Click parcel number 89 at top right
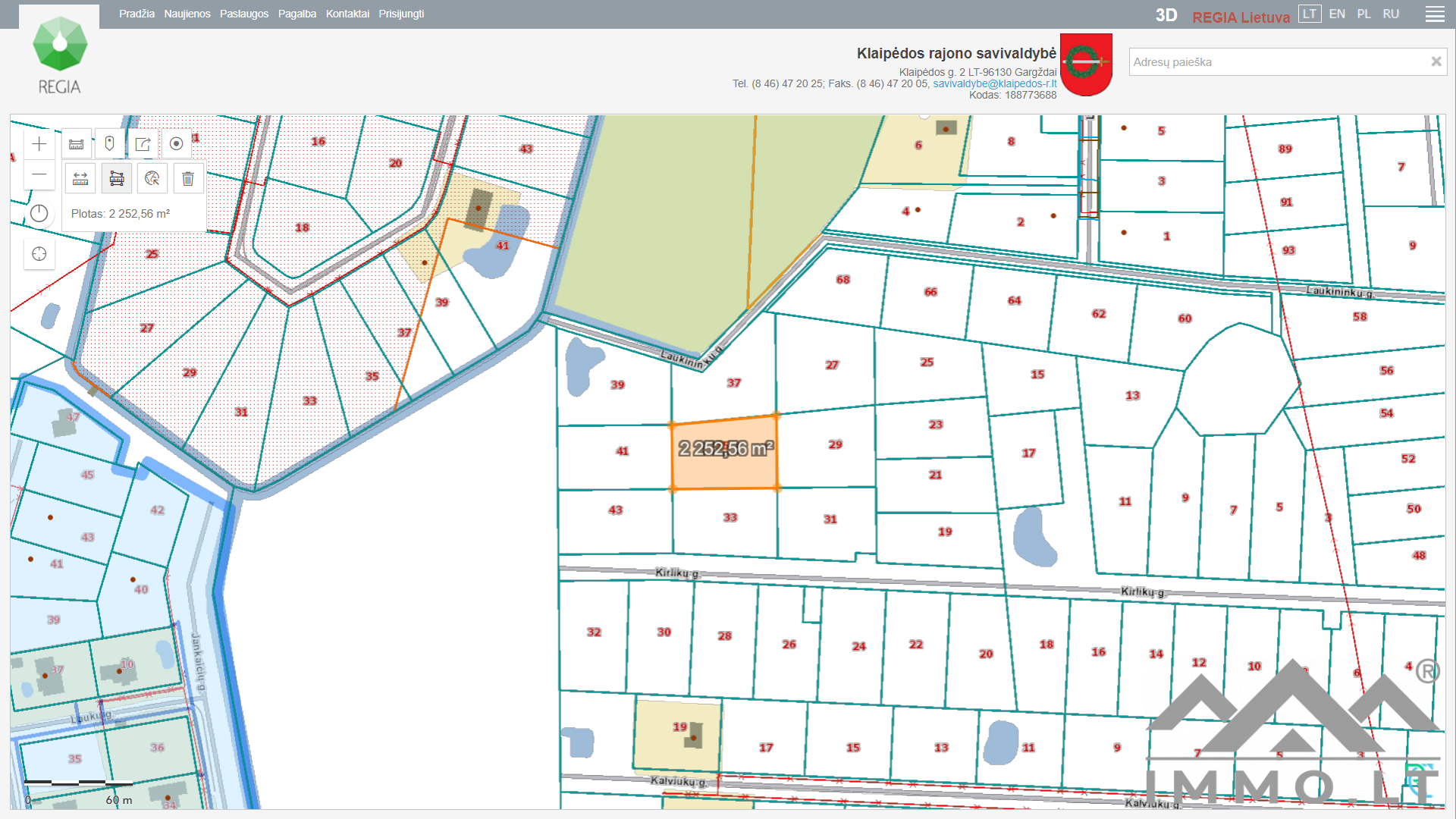Screen dimensions: 1456x819 [x=1285, y=149]
